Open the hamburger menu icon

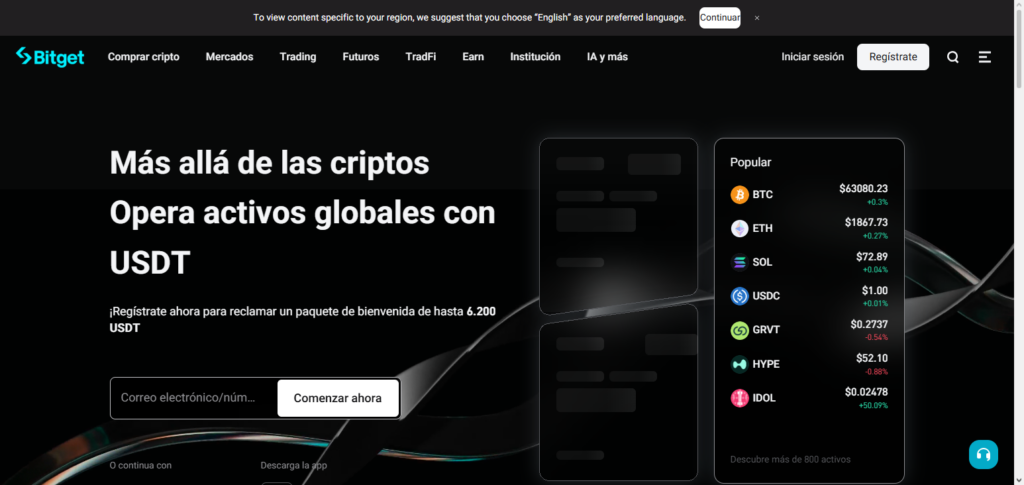(x=985, y=57)
